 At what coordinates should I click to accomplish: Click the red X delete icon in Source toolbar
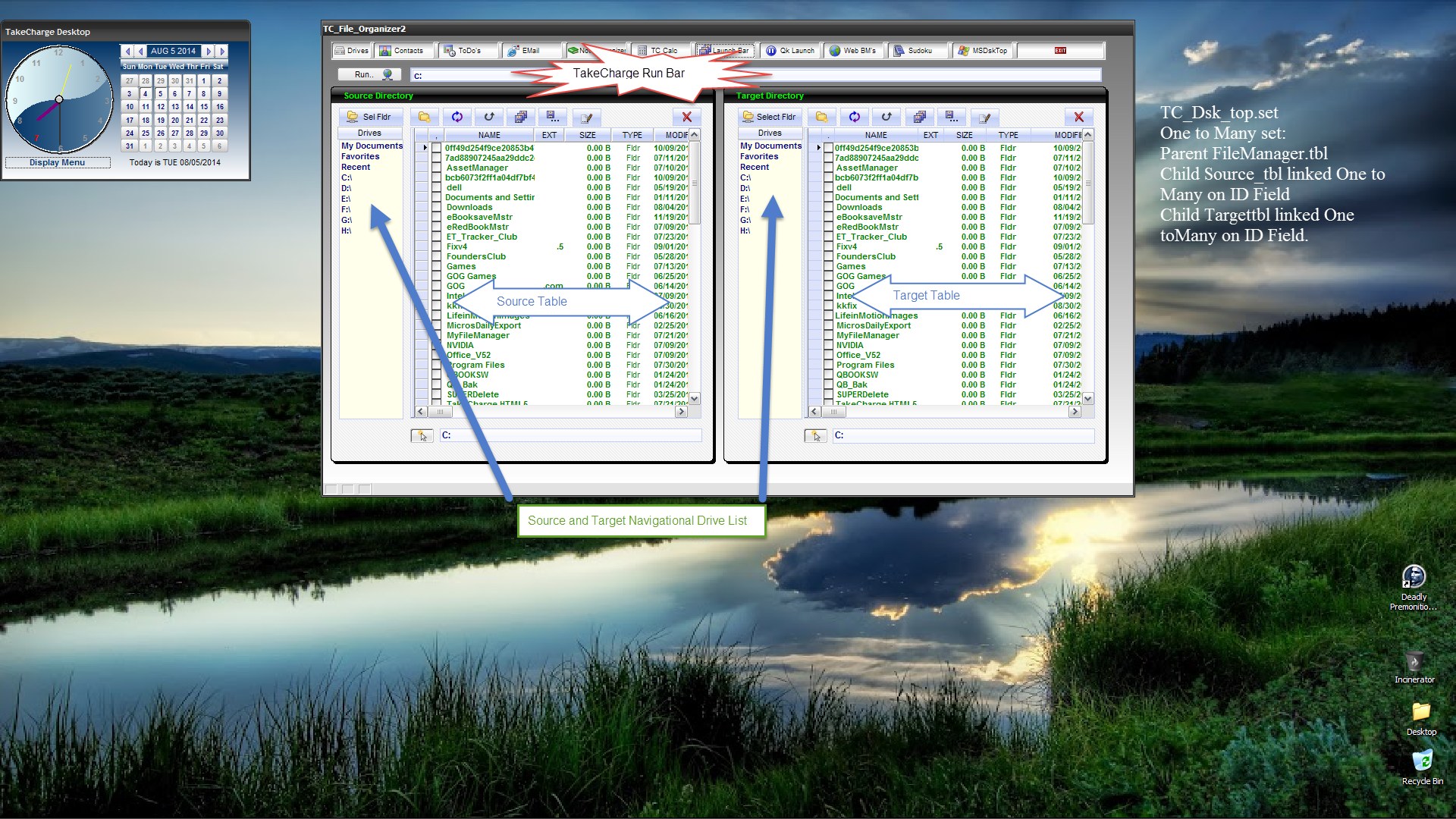686,118
